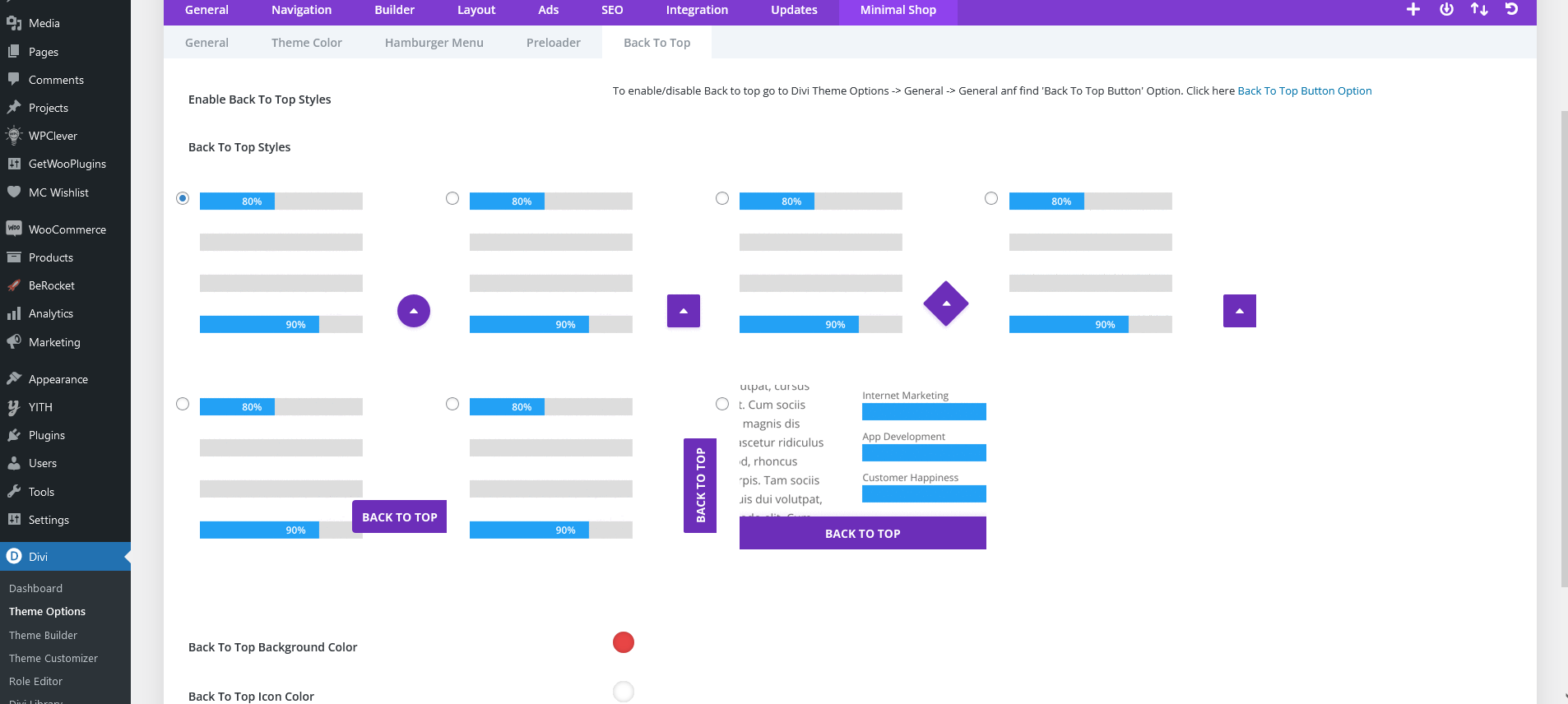Click the Projects pin icon
1568x704 pixels.
pyautogui.click(x=14, y=107)
